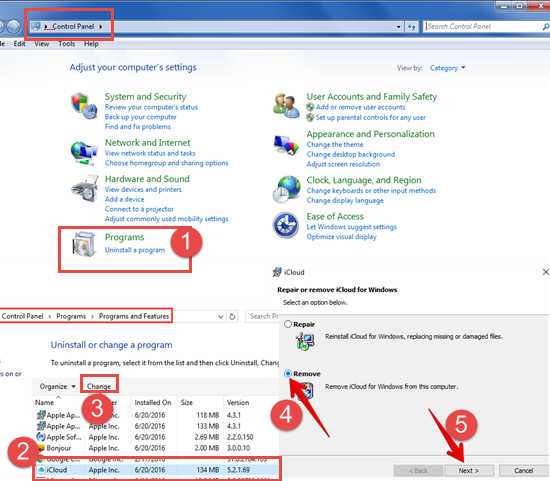Viewport: 550px width, 481px height.
Task: Sort list by Installed On column
Action: tap(153, 403)
